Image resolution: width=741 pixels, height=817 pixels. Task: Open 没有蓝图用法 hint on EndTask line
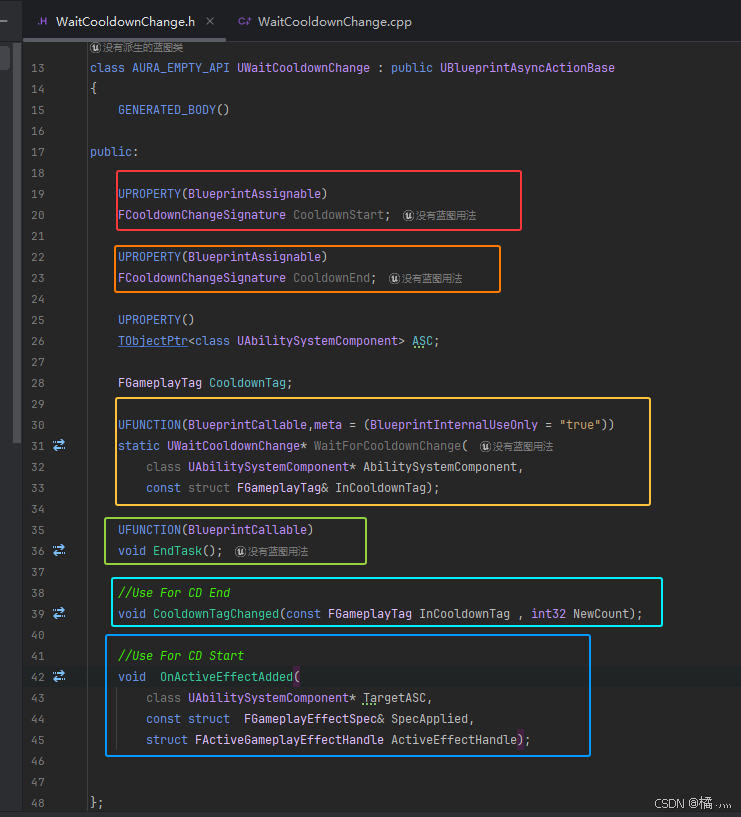pyautogui.click(x=278, y=551)
